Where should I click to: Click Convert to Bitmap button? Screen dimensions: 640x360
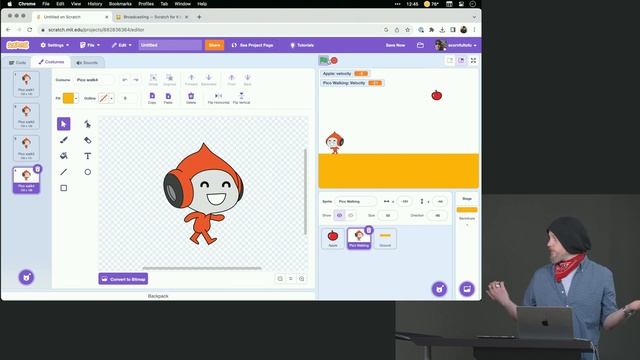[123, 279]
